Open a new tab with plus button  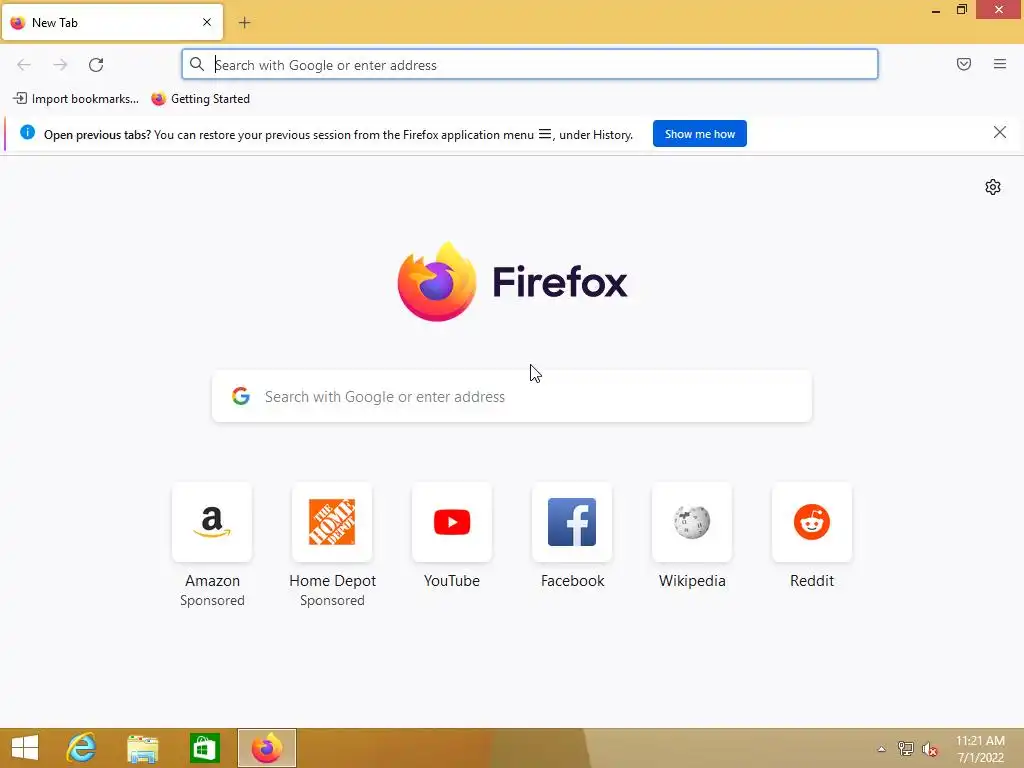tap(244, 23)
